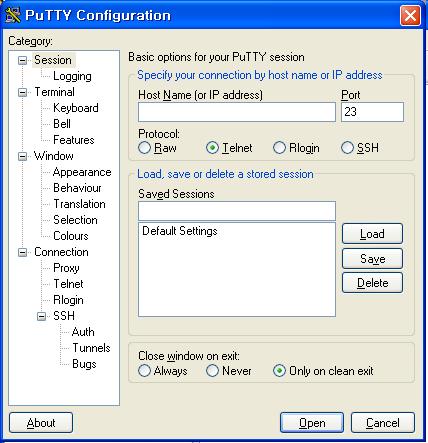428x443 pixels.
Task: Open the Session category
Action: [x=53, y=60]
